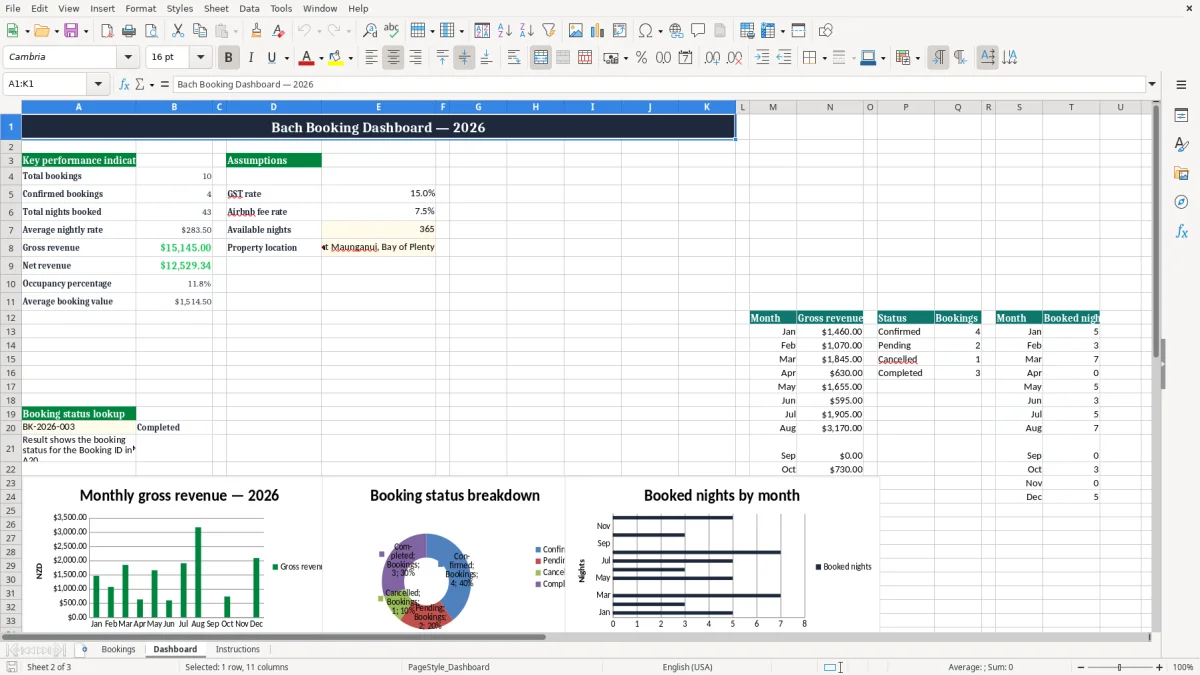The height and width of the screenshot is (675, 1200).
Task: Open the Tools menu
Action: tap(281, 8)
